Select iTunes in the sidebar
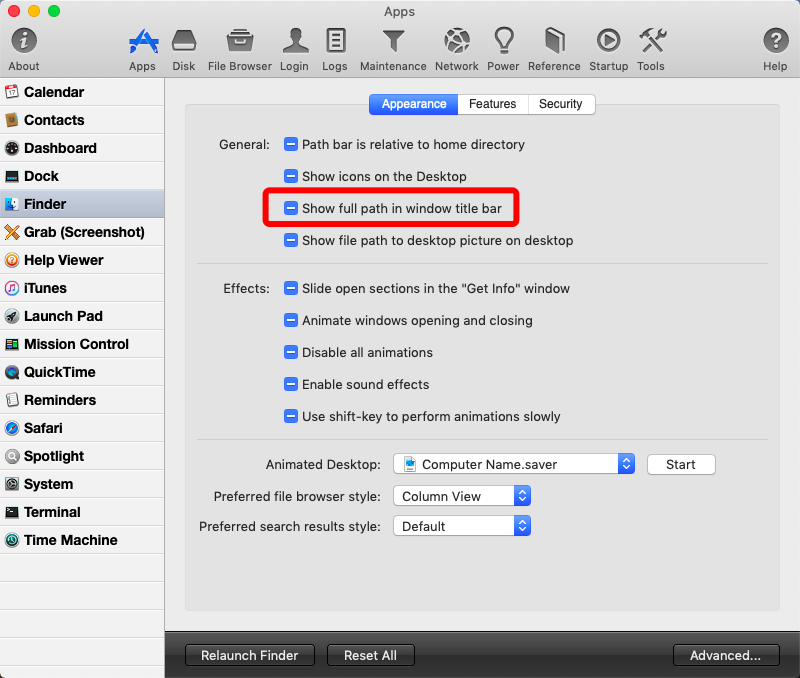The image size is (800, 678). pos(82,288)
